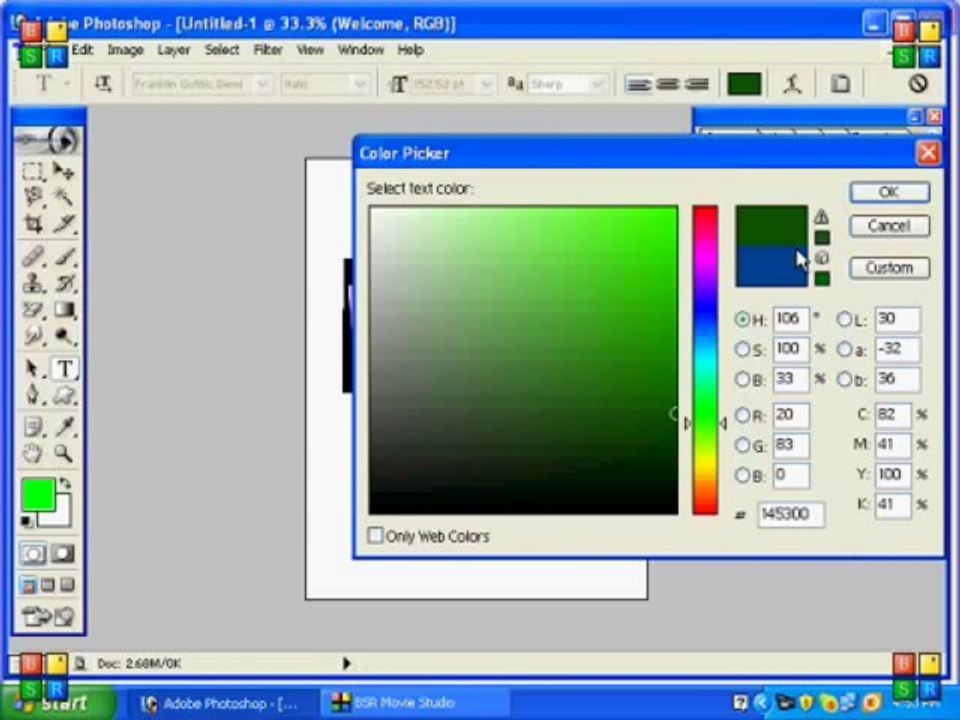The image size is (960, 720).
Task: Select the L lightness radio button
Action: pyautogui.click(x=844, y=319)
